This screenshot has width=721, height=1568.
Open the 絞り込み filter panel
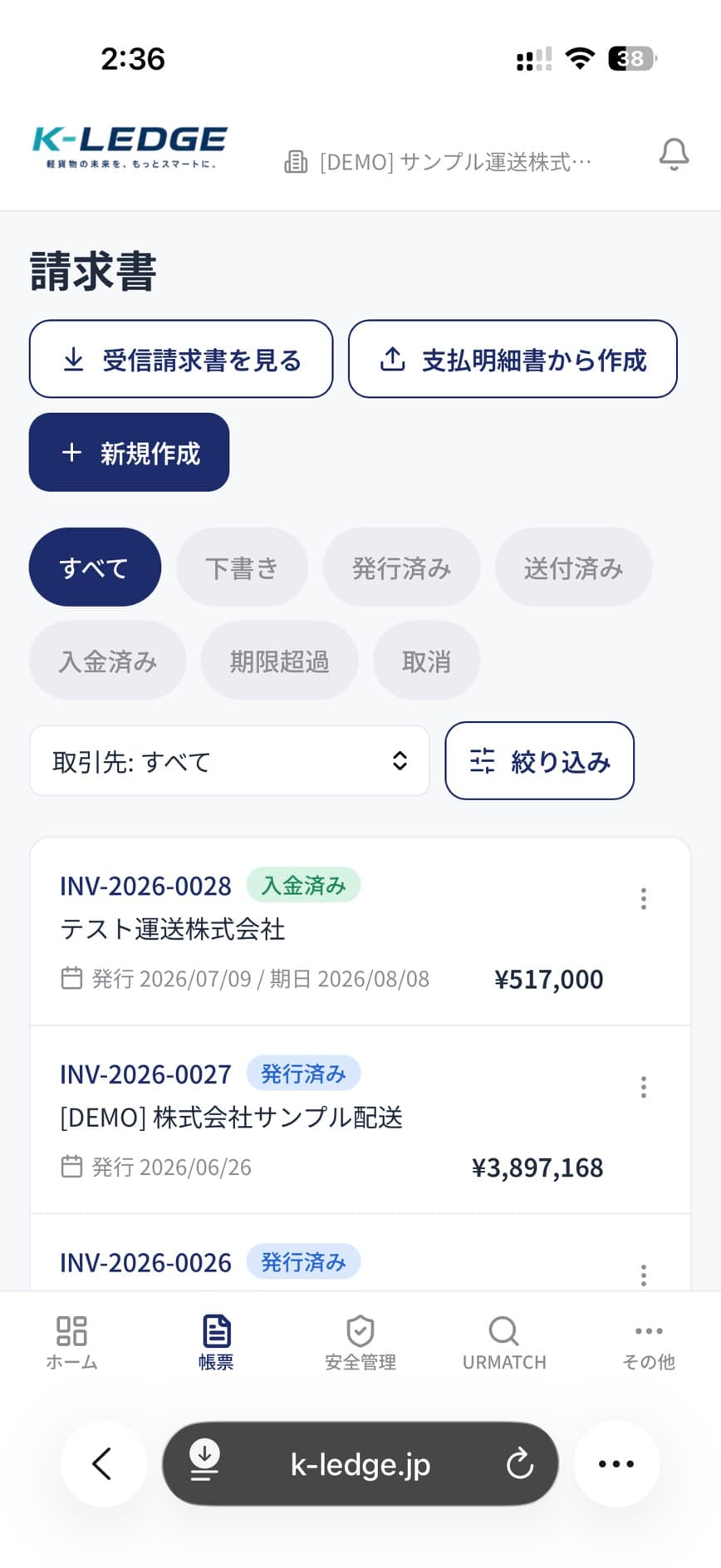(x=539, y=760)
